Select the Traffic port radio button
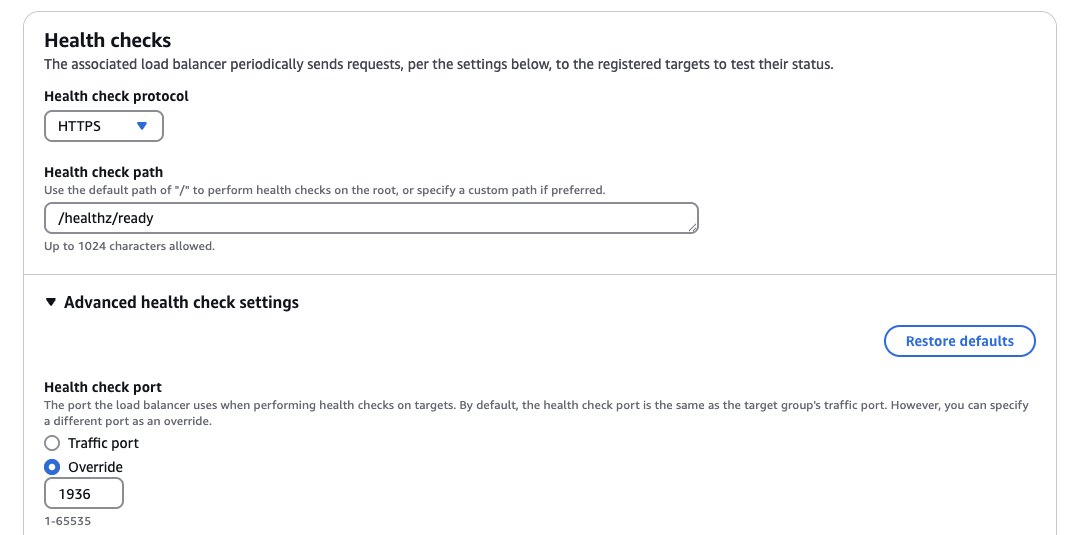Image resolution: width=1072 pixels, height=535 pixels. [53, 443]
